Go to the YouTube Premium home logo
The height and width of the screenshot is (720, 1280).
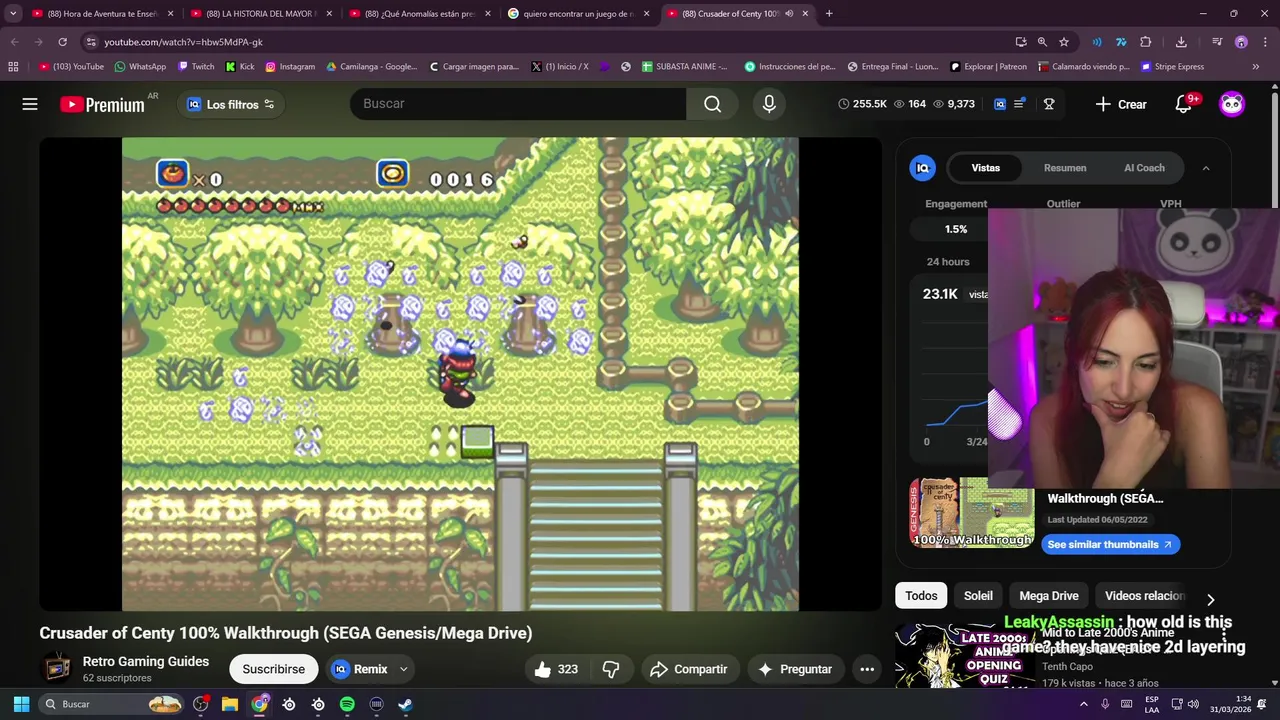click(x=103, y=104)
